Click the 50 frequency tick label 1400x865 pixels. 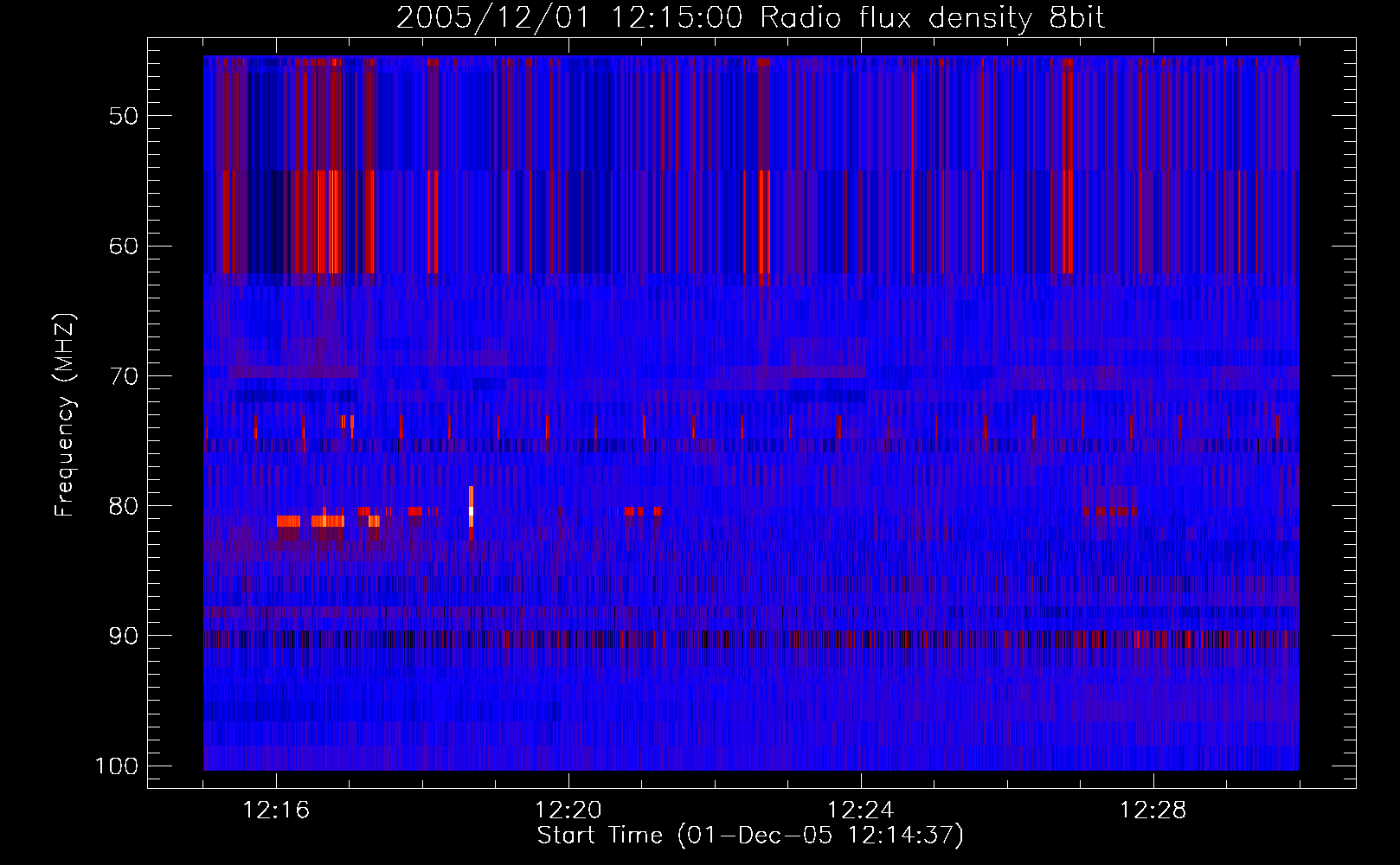124,116
